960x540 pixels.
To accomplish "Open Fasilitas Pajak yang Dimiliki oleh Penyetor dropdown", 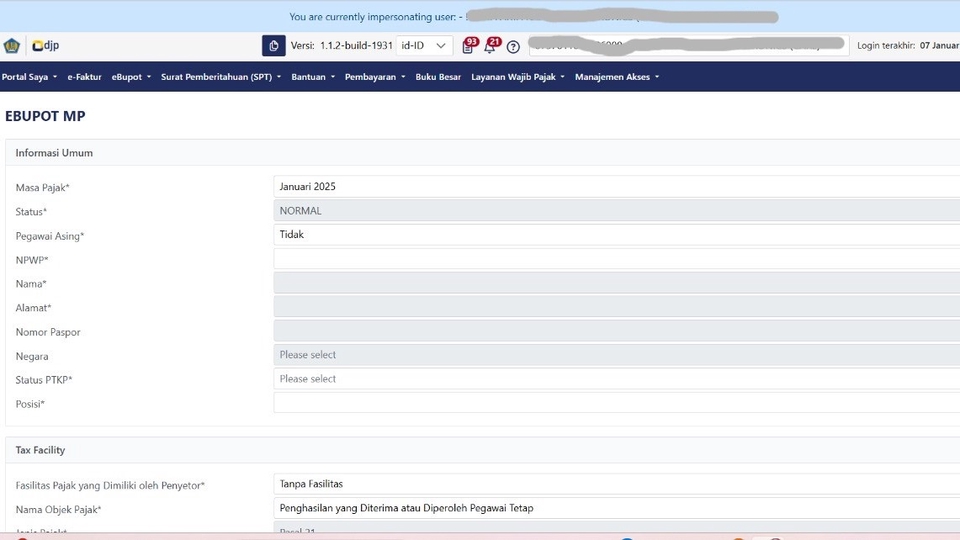I will [x=616, y=484].
